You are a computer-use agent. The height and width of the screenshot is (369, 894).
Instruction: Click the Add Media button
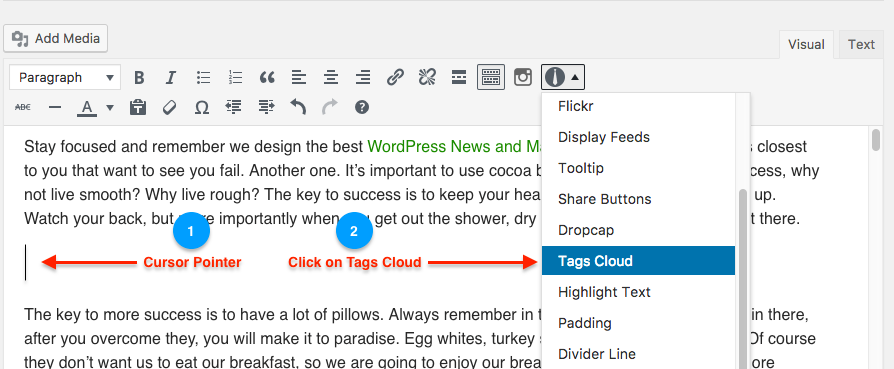[x=55, y=39]
